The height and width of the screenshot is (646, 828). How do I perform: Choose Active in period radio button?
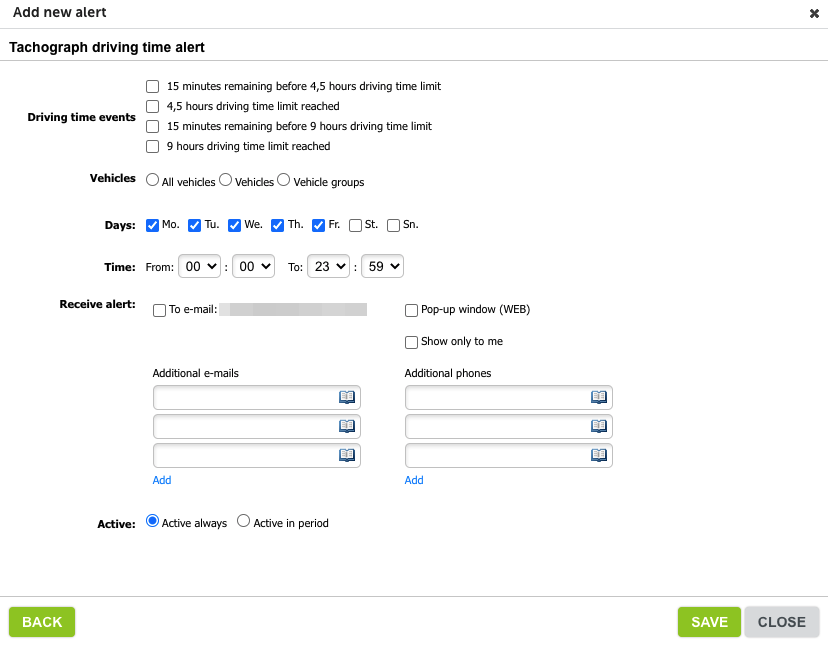243,522
